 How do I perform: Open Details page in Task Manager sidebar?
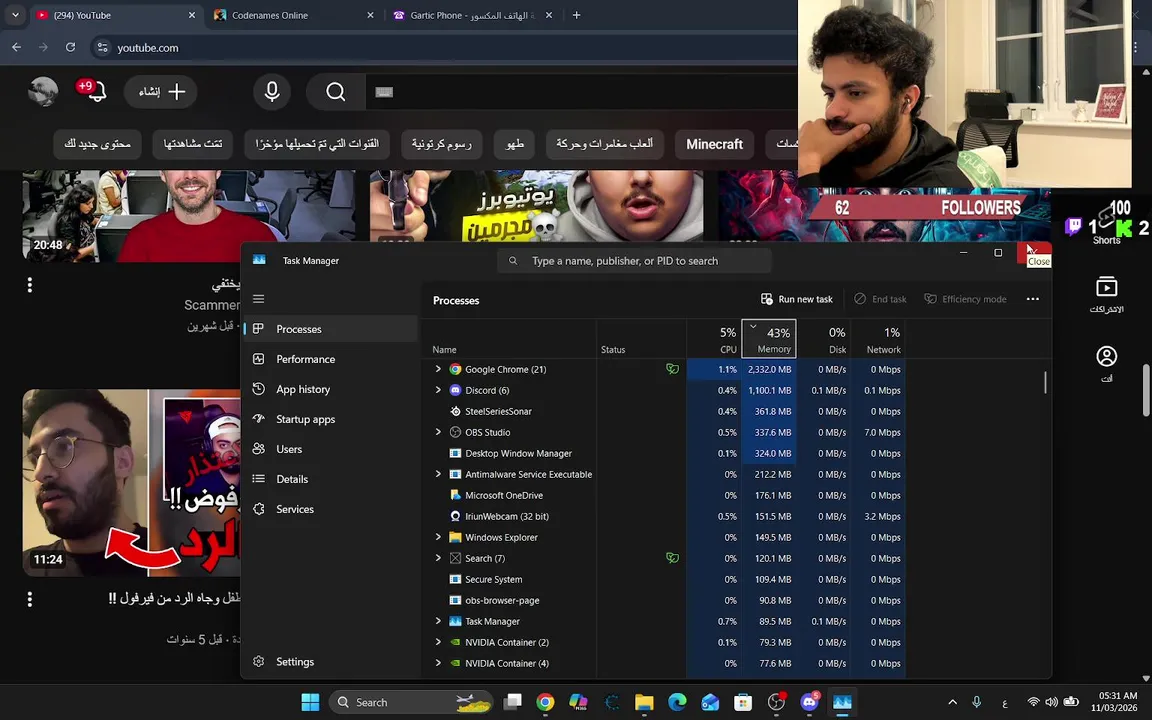[331, 479]
